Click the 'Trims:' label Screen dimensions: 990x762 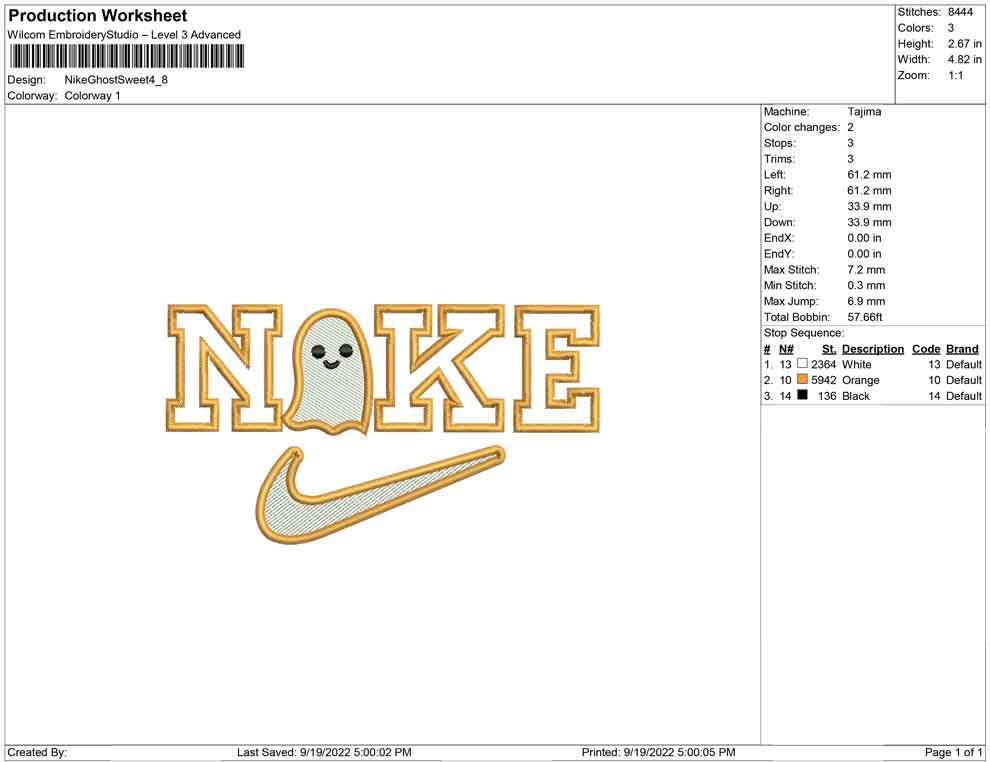pos(779,159)
